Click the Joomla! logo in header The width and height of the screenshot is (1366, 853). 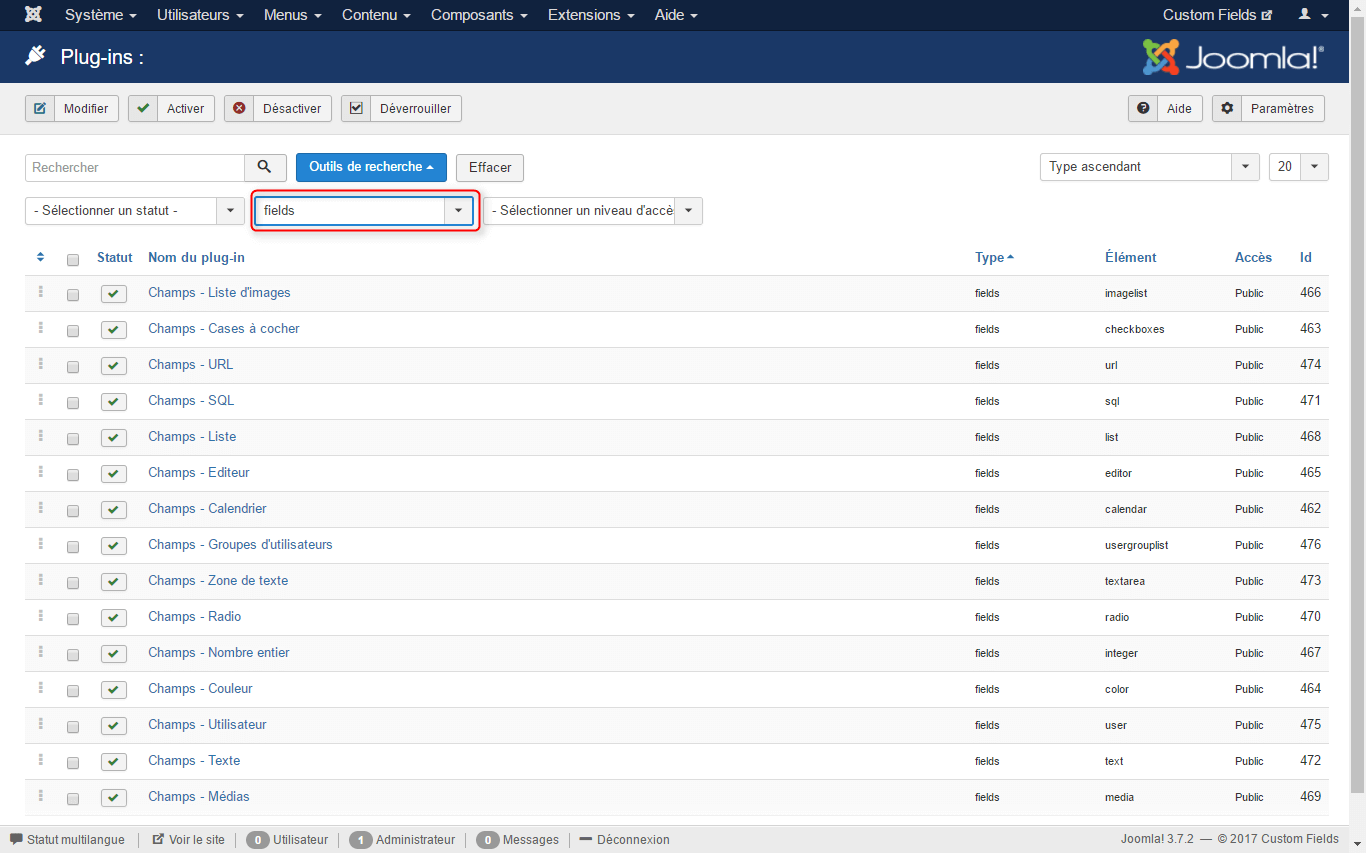[x=1233, y=57]
